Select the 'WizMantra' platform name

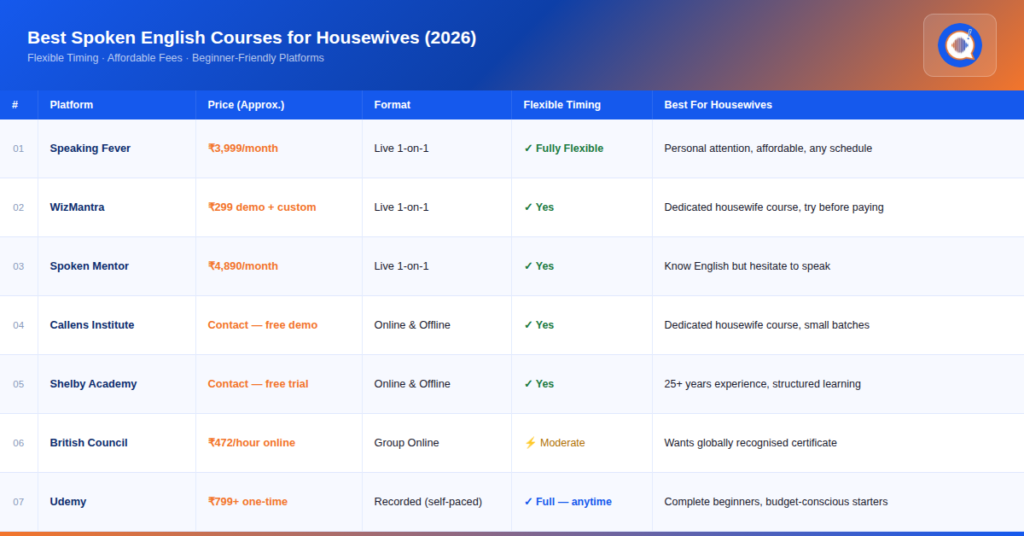pyautogui.click(x=77, y=207)
